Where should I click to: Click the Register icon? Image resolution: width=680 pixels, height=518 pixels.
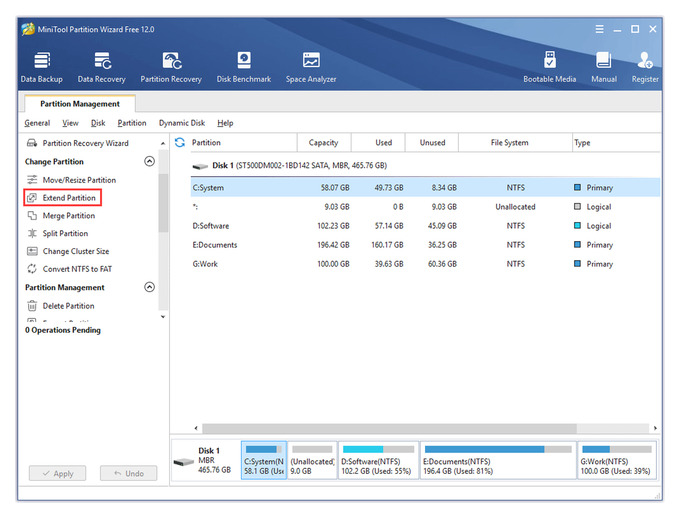coord(645,67)
